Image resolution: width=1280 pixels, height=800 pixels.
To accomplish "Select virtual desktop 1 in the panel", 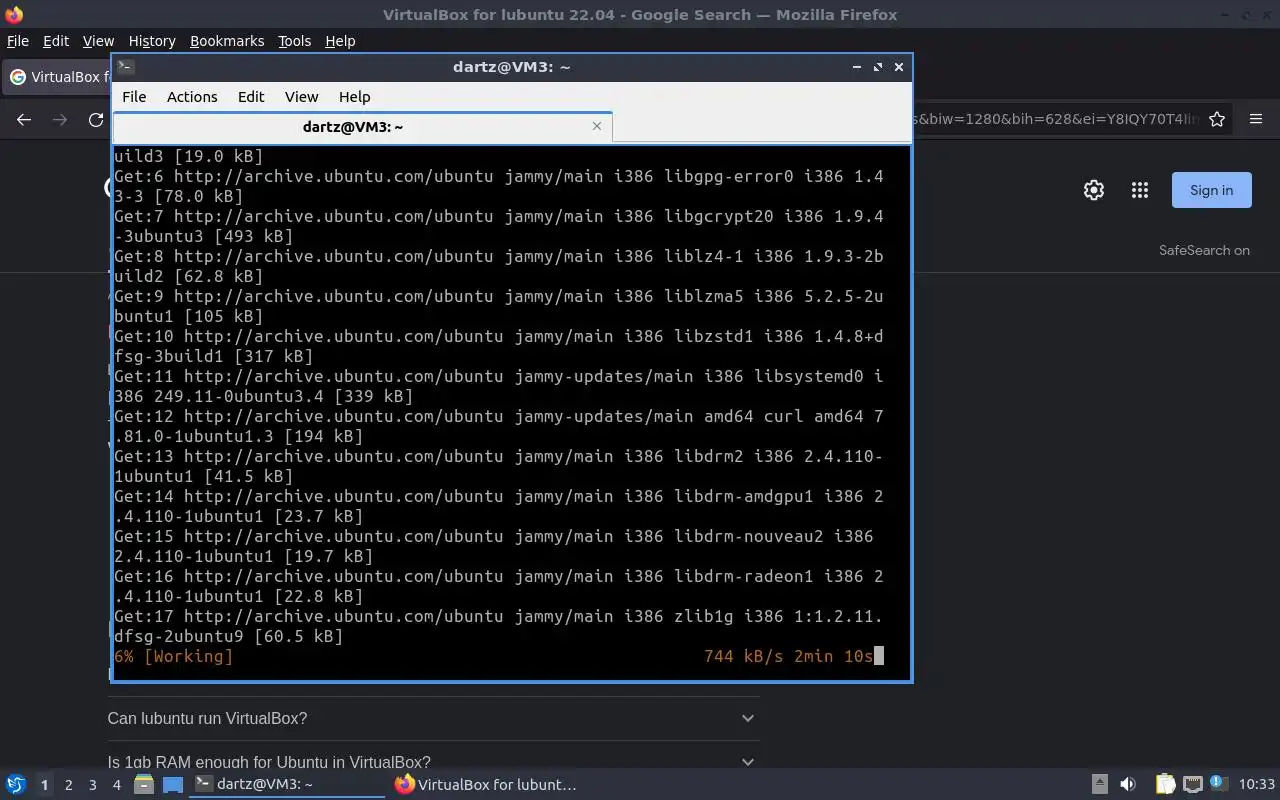I will (44, 785).
